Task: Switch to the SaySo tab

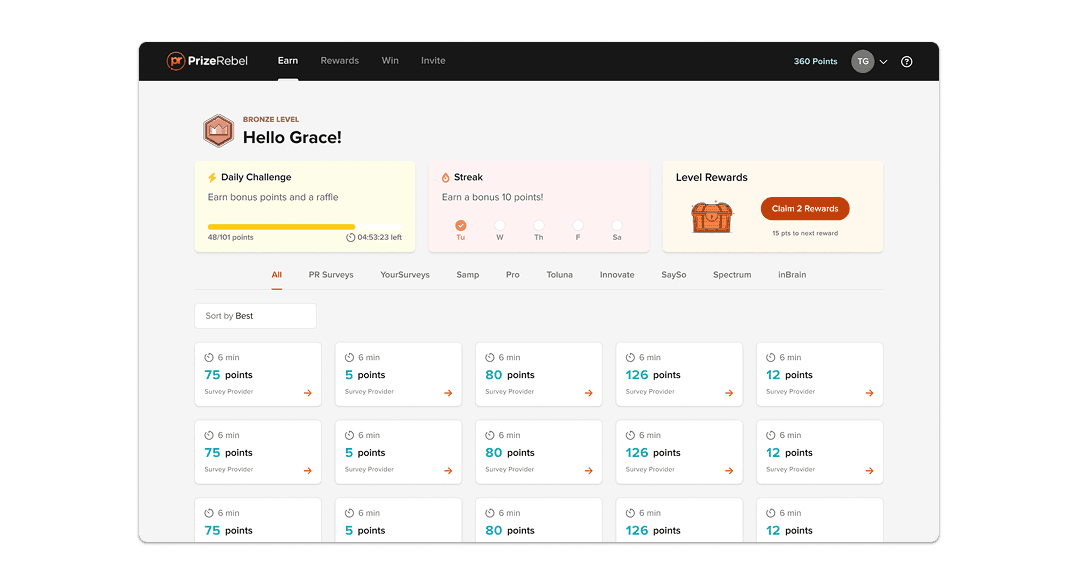Action: coord(674,274)
